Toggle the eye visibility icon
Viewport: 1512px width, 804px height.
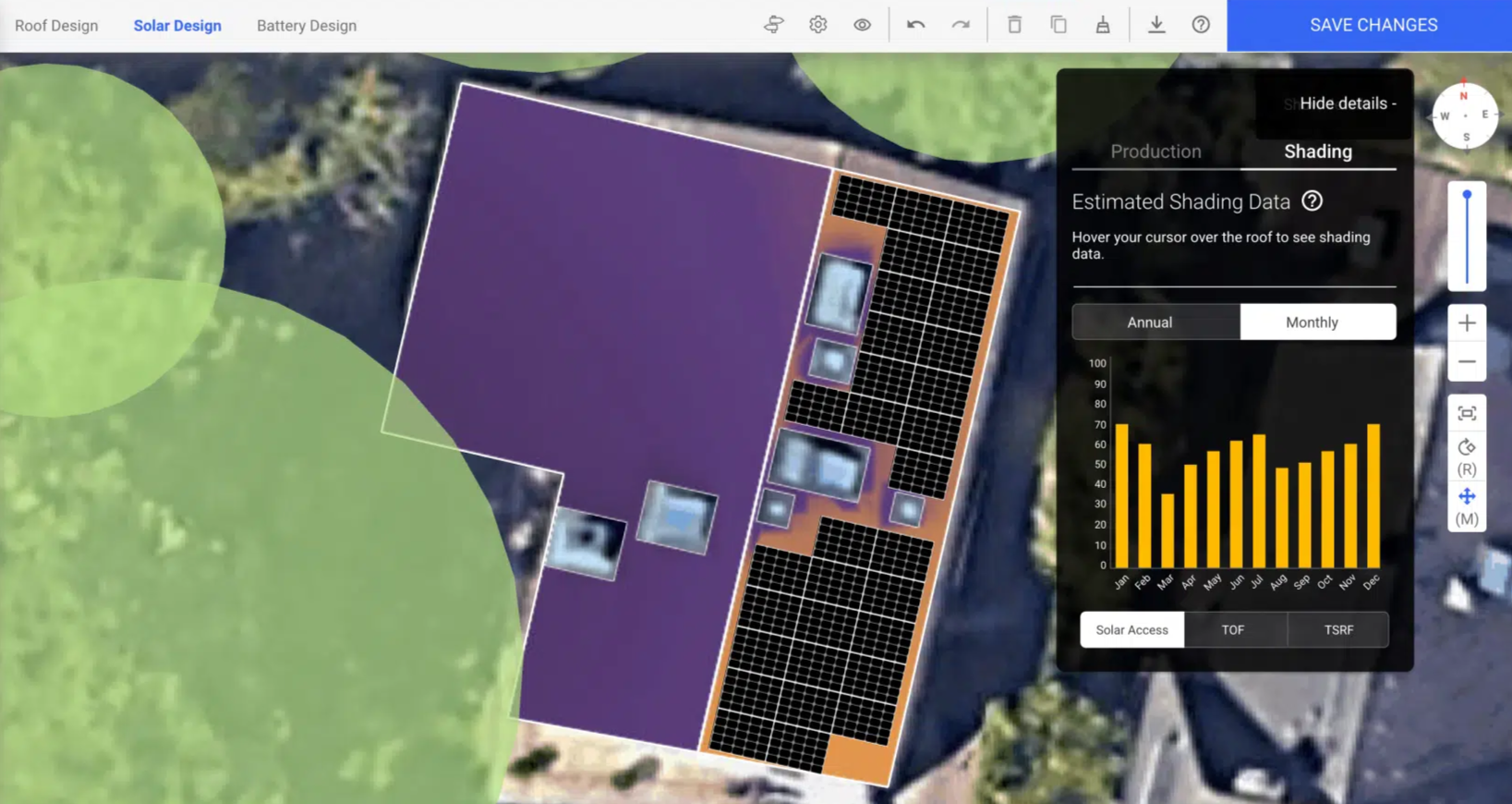[x=862, y=25]
